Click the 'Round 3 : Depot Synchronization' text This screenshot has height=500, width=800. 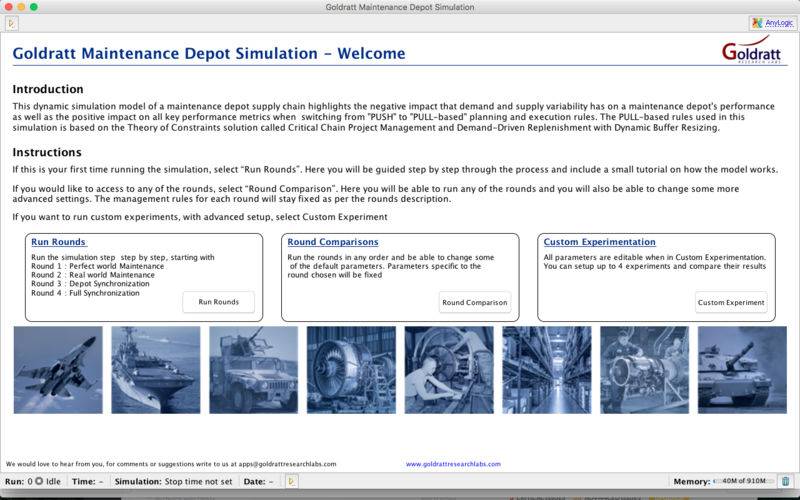coord(90,284)
